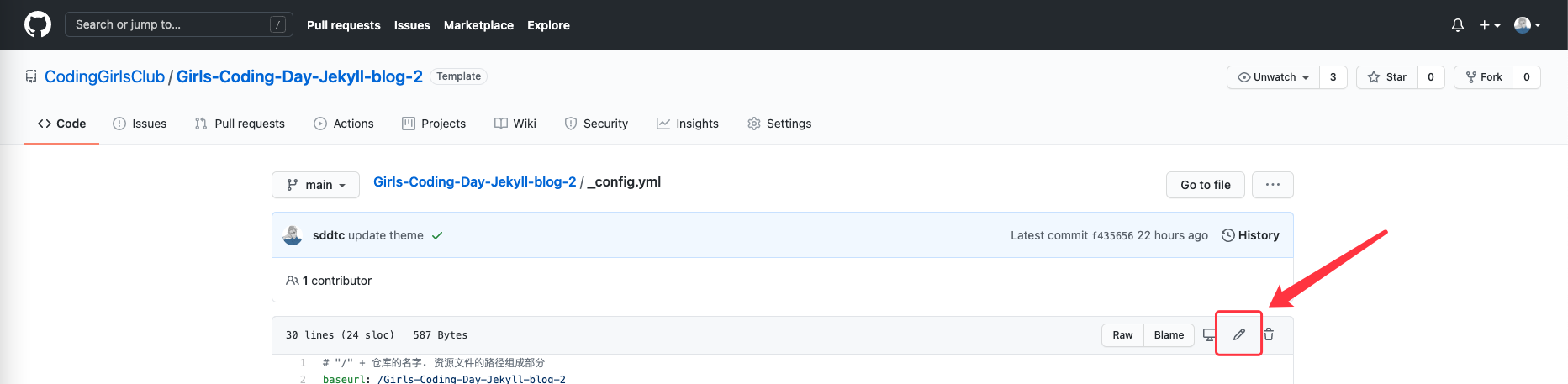Switch to the repository Pull requests tab

point(240,124)
